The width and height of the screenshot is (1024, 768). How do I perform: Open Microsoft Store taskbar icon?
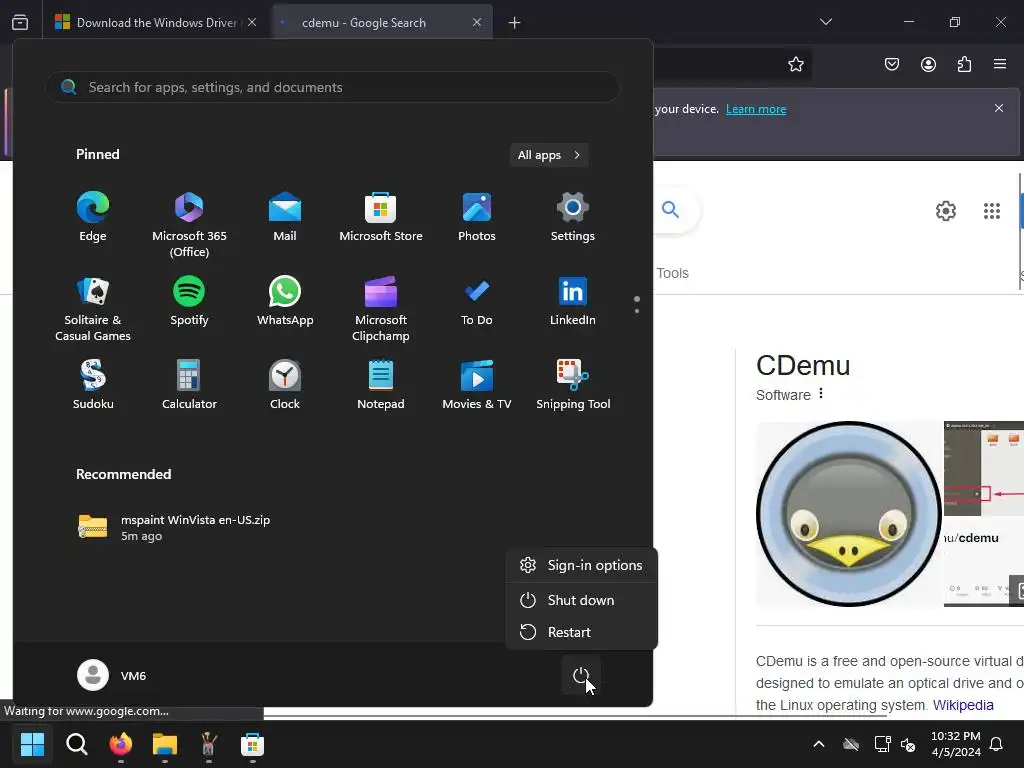click(x=252, y=744)
